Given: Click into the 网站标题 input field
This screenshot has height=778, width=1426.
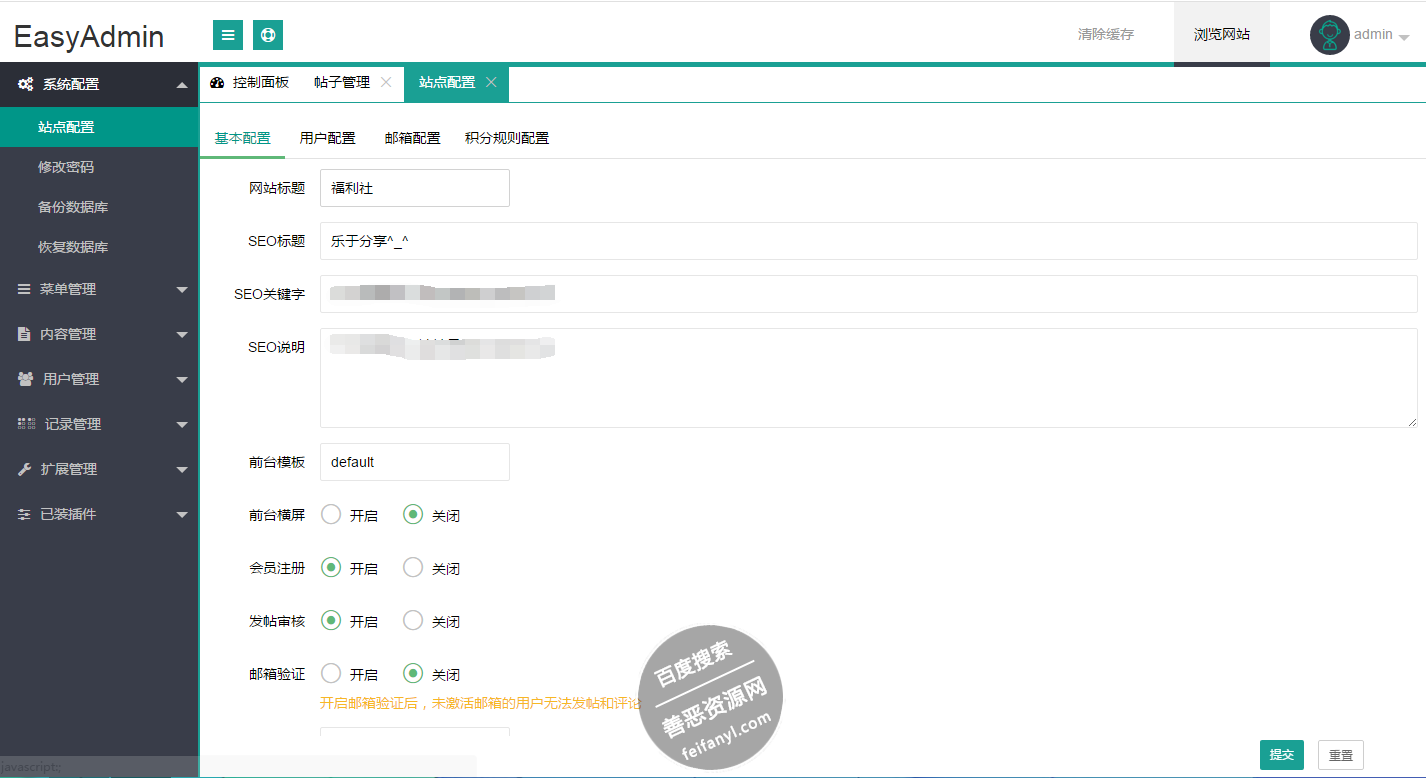Looking at the screenshot, I should 414,188.
